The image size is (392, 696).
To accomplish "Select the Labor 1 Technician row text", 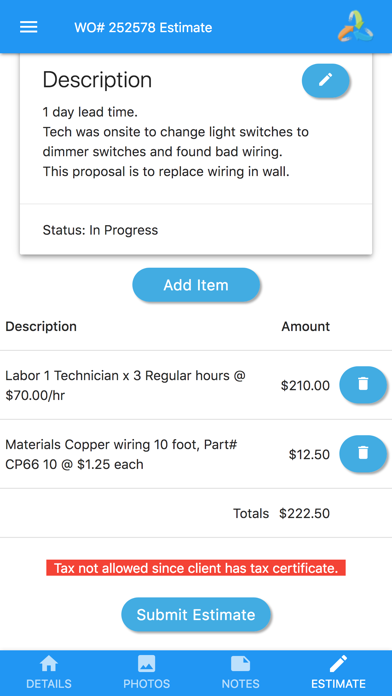I will click(x=125, y=385).
